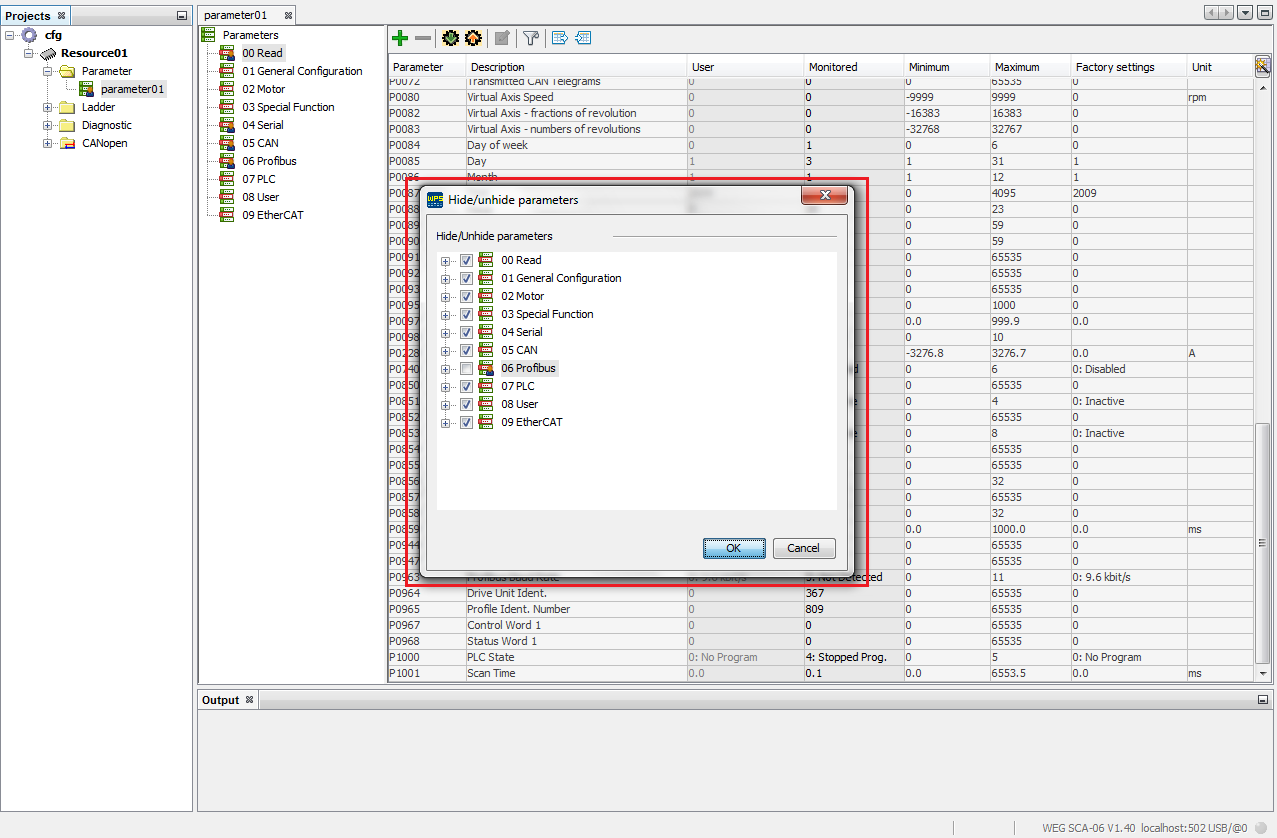
Task: Confirm with the OK button
Action: [734, 548]
